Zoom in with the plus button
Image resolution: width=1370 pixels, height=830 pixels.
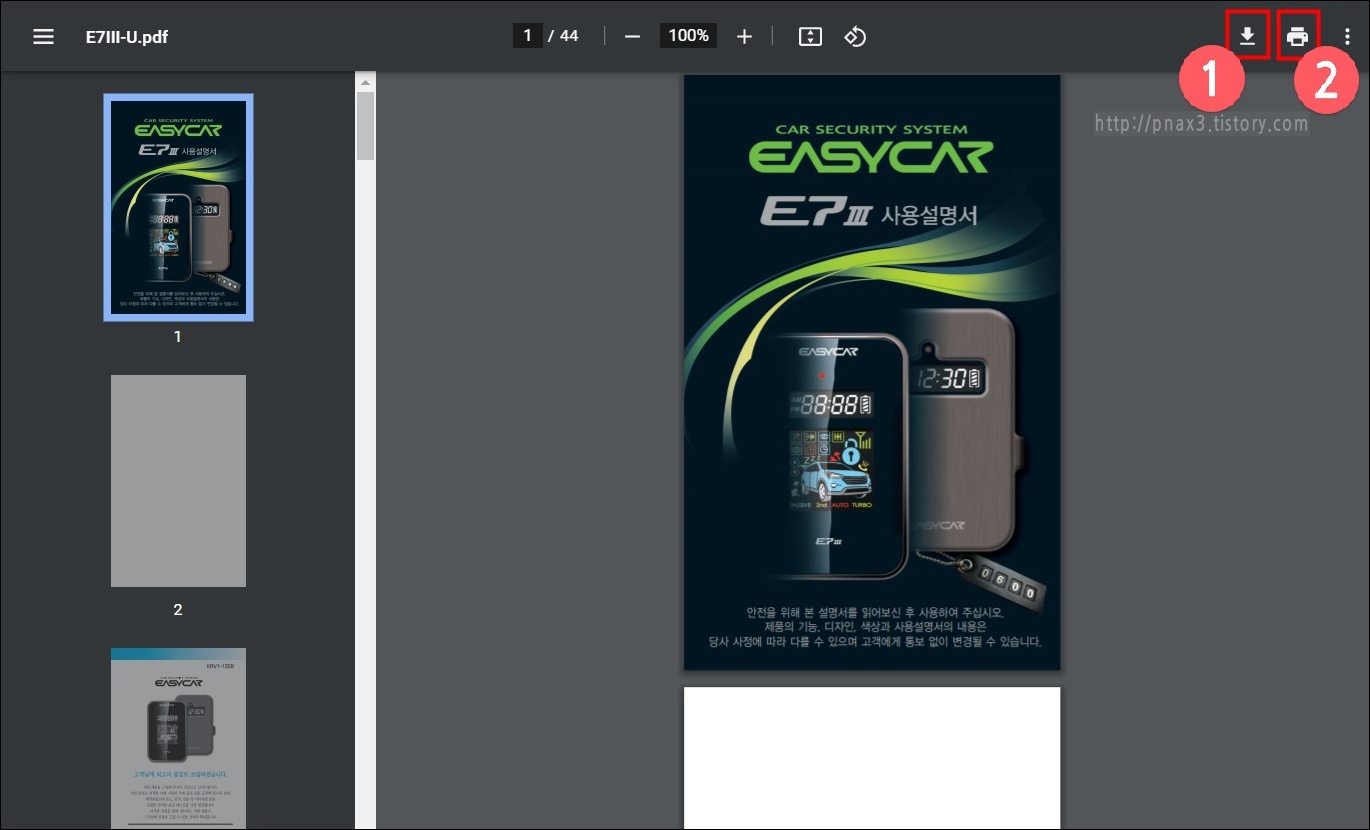(744, 36)
